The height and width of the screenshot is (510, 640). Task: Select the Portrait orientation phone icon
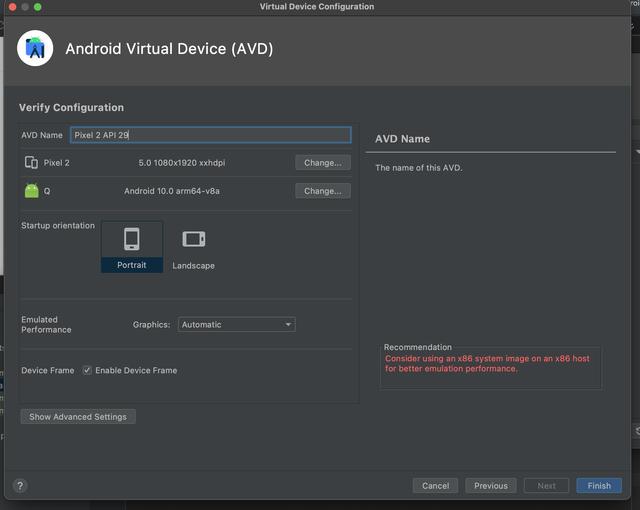tap(131, 239)
